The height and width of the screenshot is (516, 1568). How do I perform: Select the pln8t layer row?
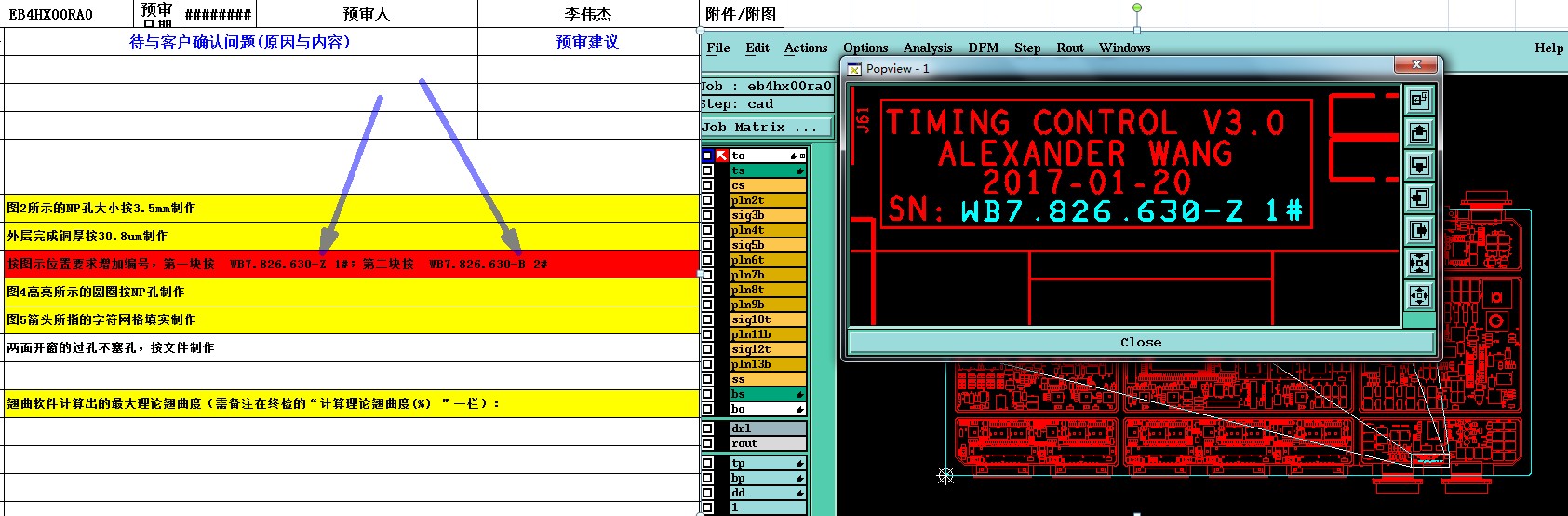click(x=768, y=290)
